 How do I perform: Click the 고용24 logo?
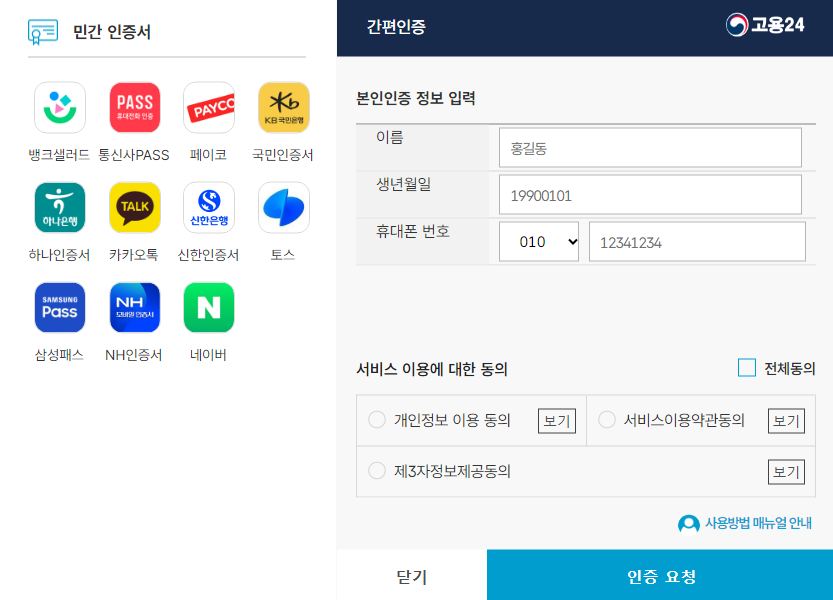pyautogui.click(x=765, y=25)
